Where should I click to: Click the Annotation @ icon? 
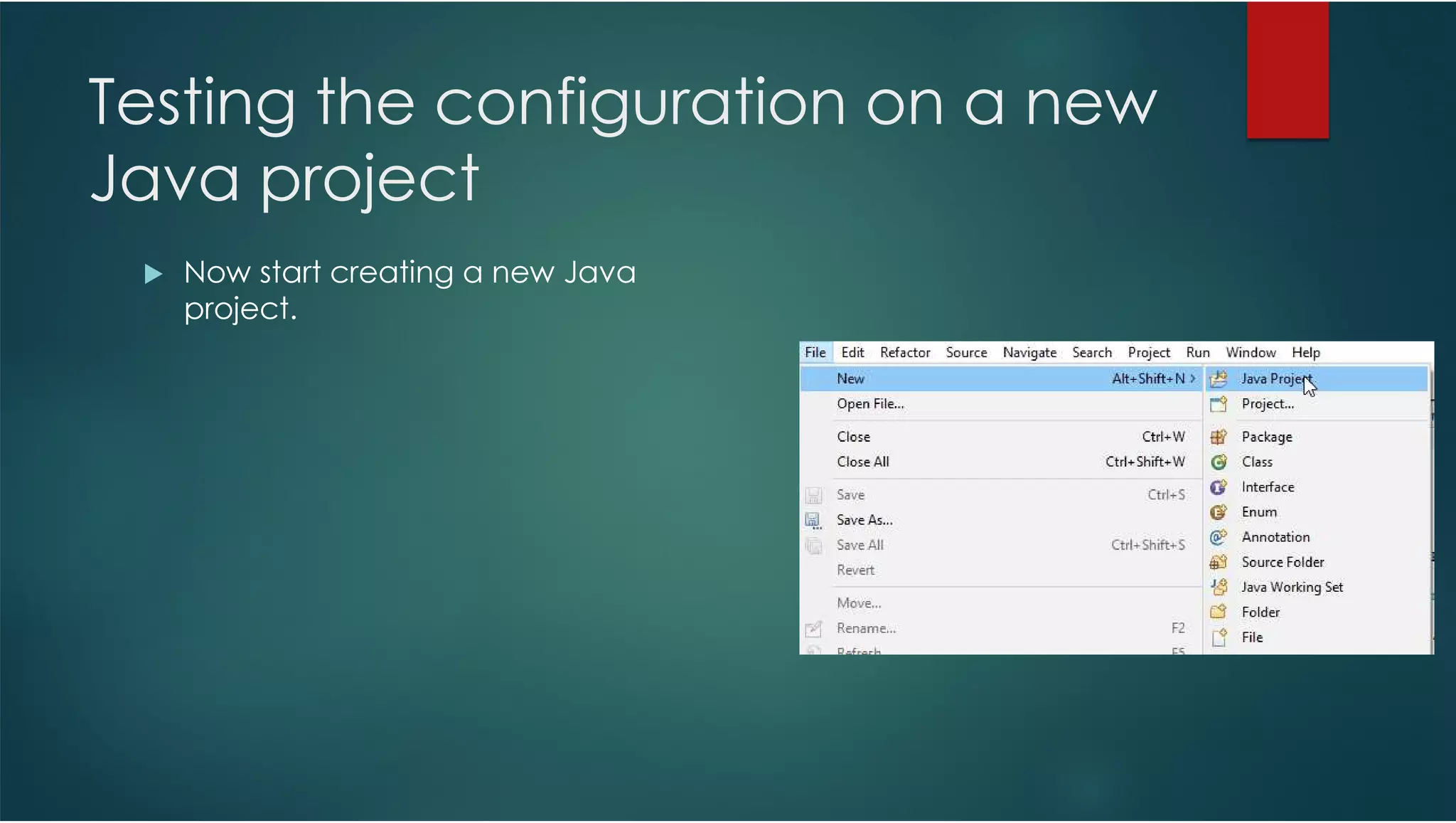coord(1219,537)
